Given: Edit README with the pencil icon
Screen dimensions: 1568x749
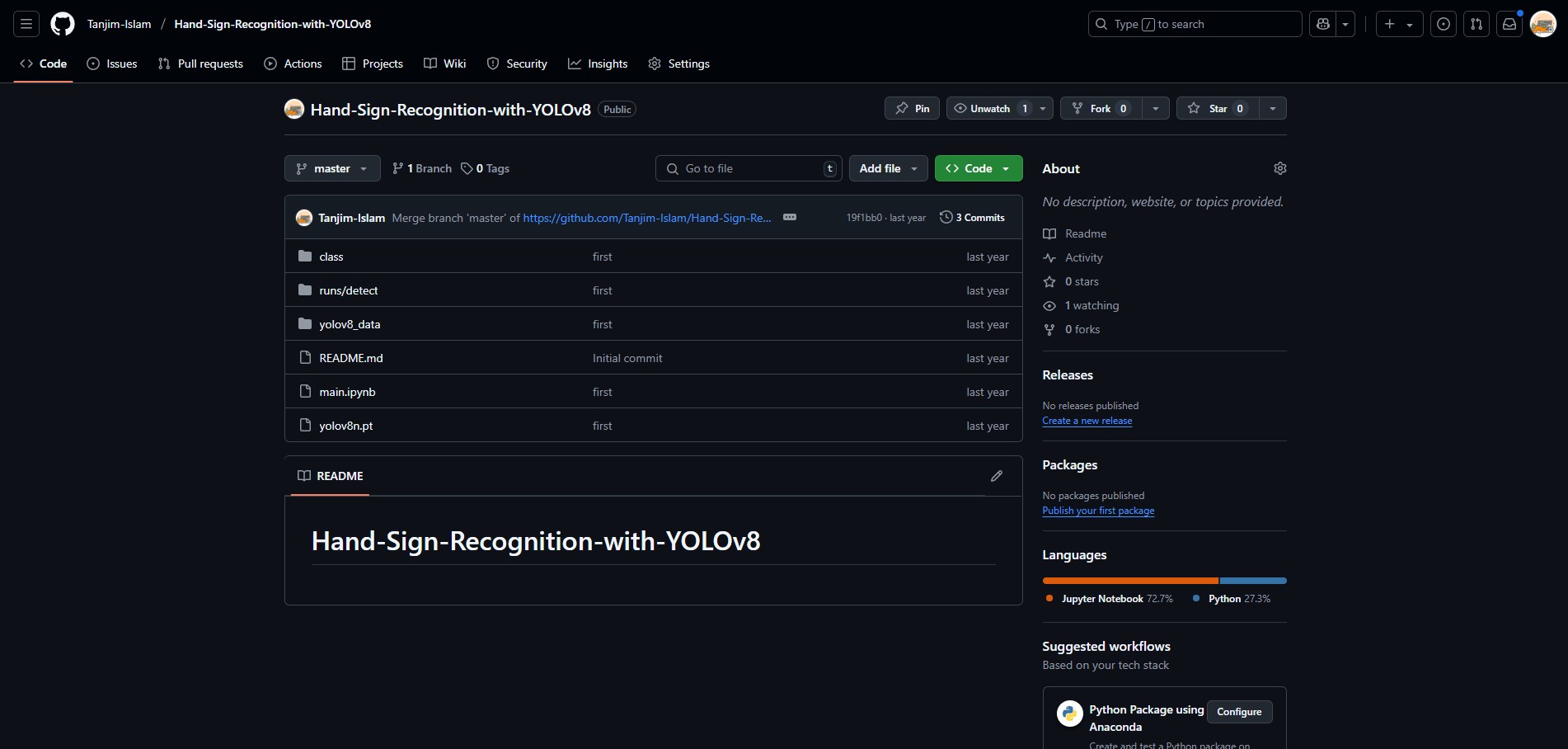Looking at the screenshot, I should pos(997,476).
